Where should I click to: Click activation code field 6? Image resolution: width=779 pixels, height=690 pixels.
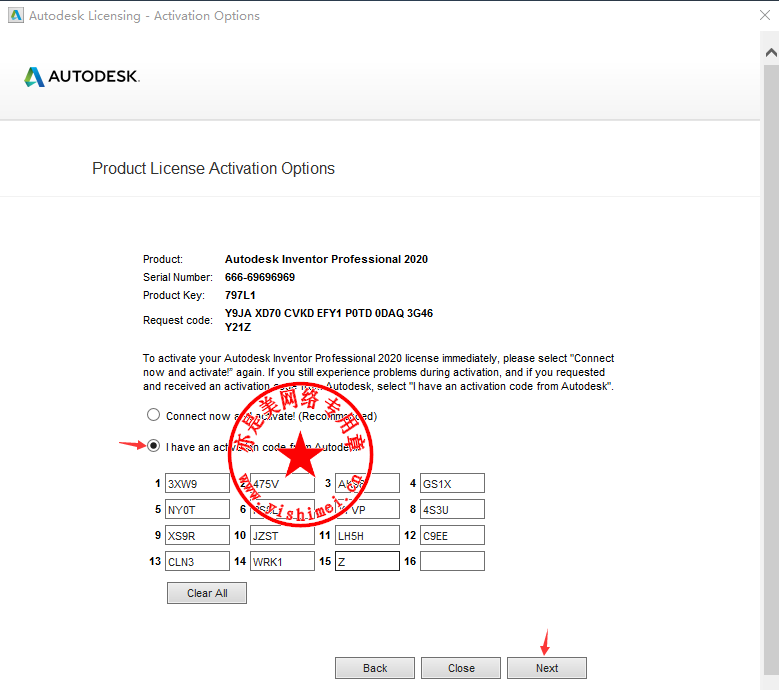click(x=282, y=509)
